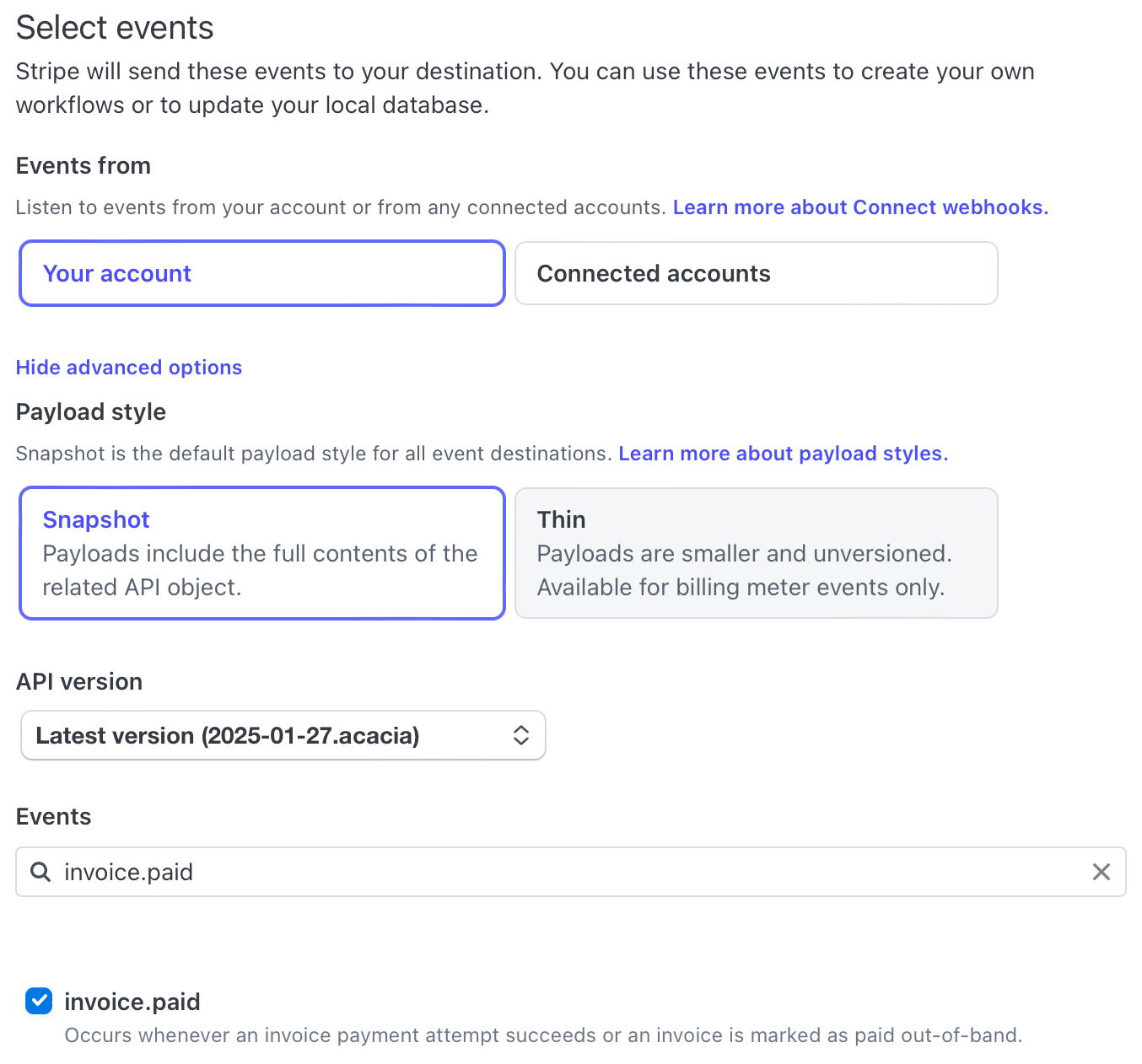Click into the Events search input field

click(571, 872)
